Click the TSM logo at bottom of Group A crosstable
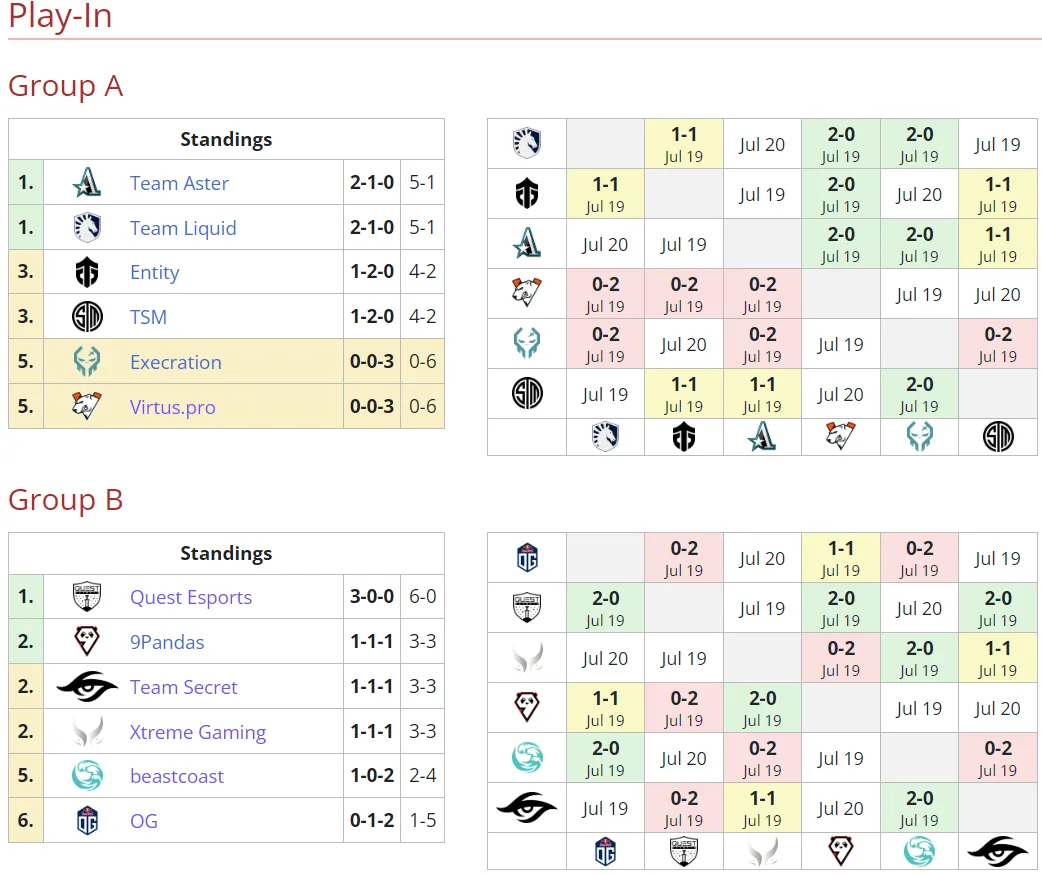 pyautogui.click(x=998, y=437)
